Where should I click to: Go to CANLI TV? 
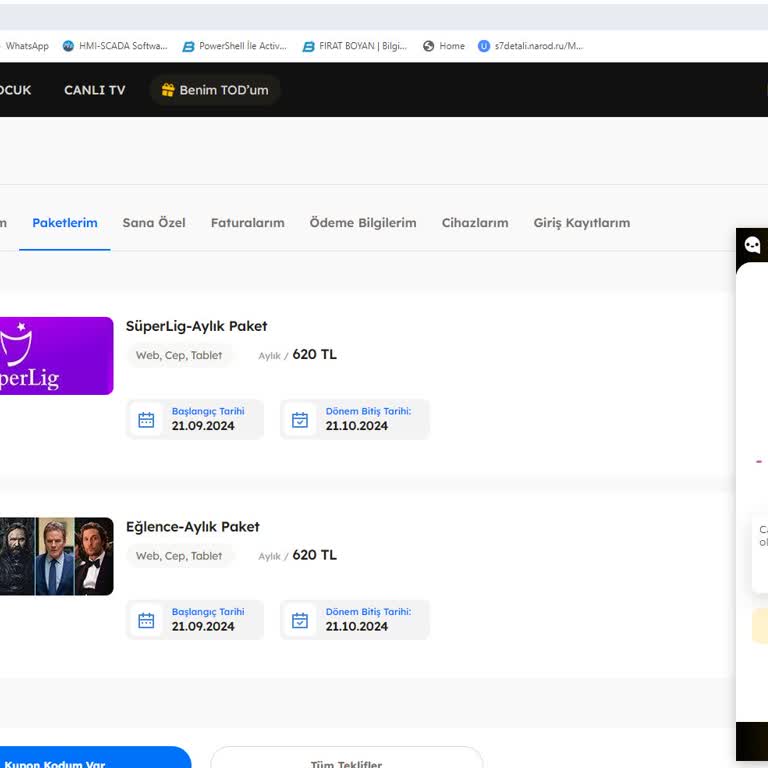[95, 90]
